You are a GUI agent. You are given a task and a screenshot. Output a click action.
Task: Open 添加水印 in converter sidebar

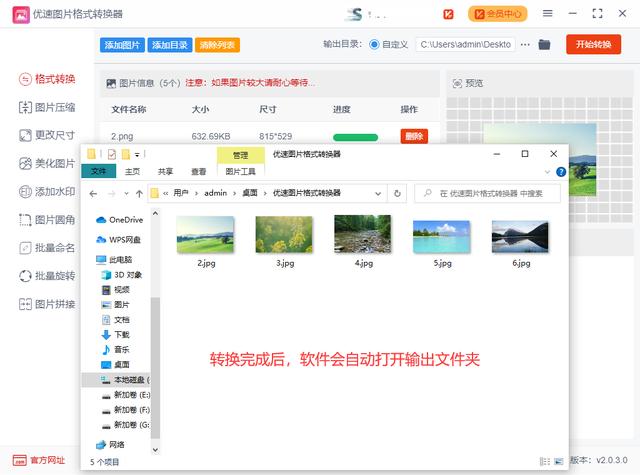point(47,191)
